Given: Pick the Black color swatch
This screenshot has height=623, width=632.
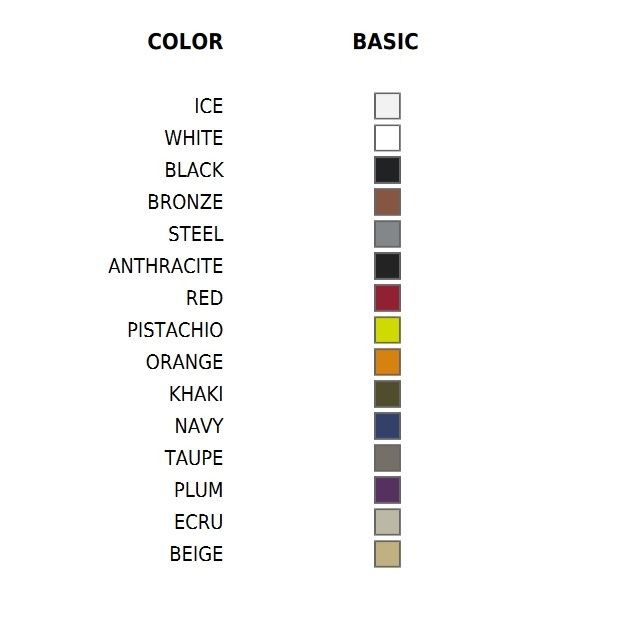Looking at the screenshot, I should click(x=387, y=170).
